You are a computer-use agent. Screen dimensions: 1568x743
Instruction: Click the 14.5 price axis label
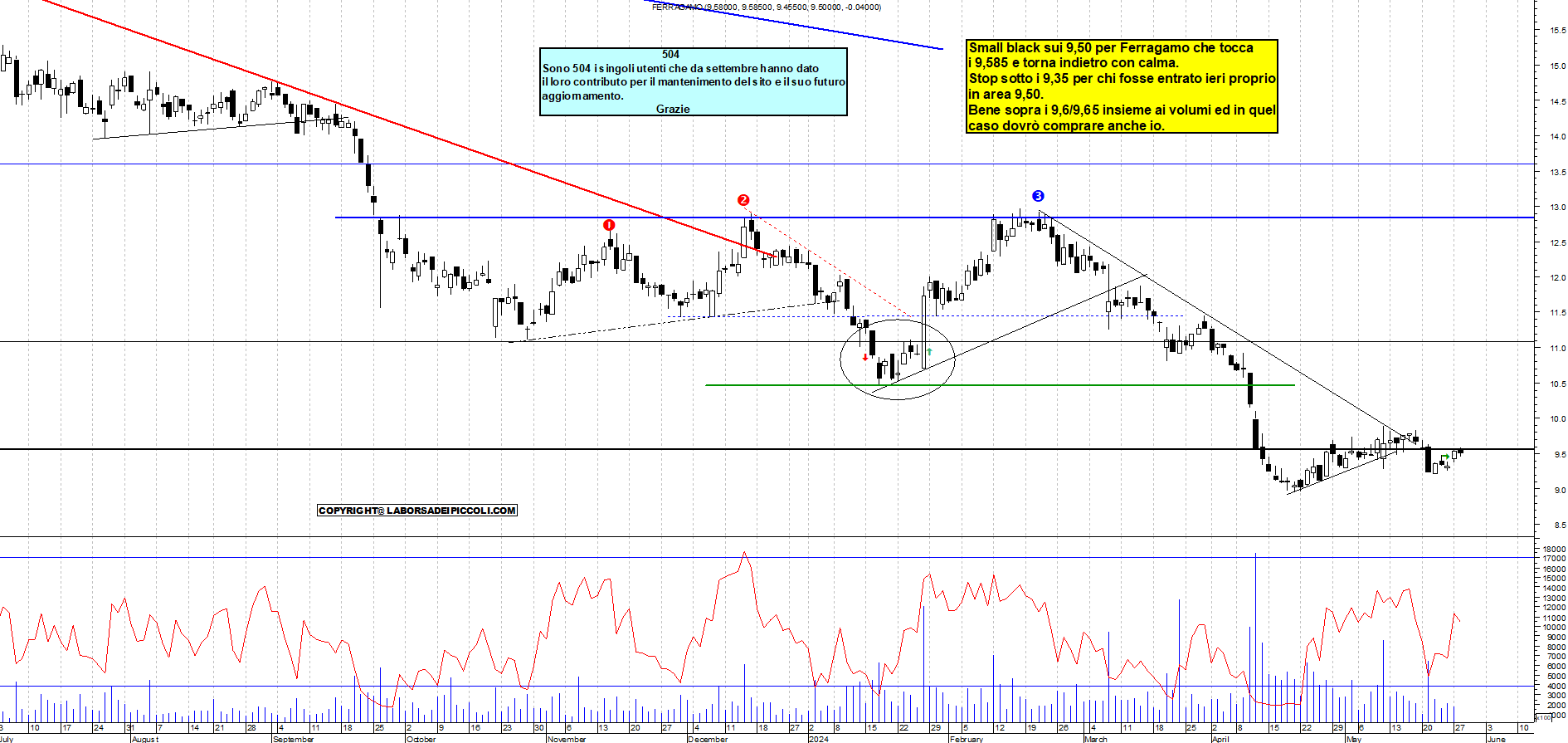coord(1557,101)
